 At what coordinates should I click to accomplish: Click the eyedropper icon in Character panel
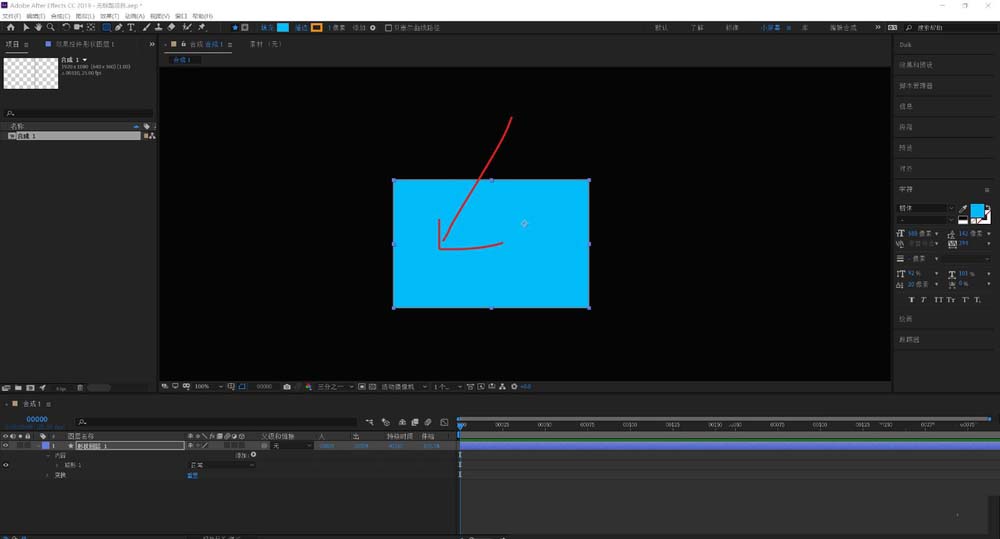(963, 209)
